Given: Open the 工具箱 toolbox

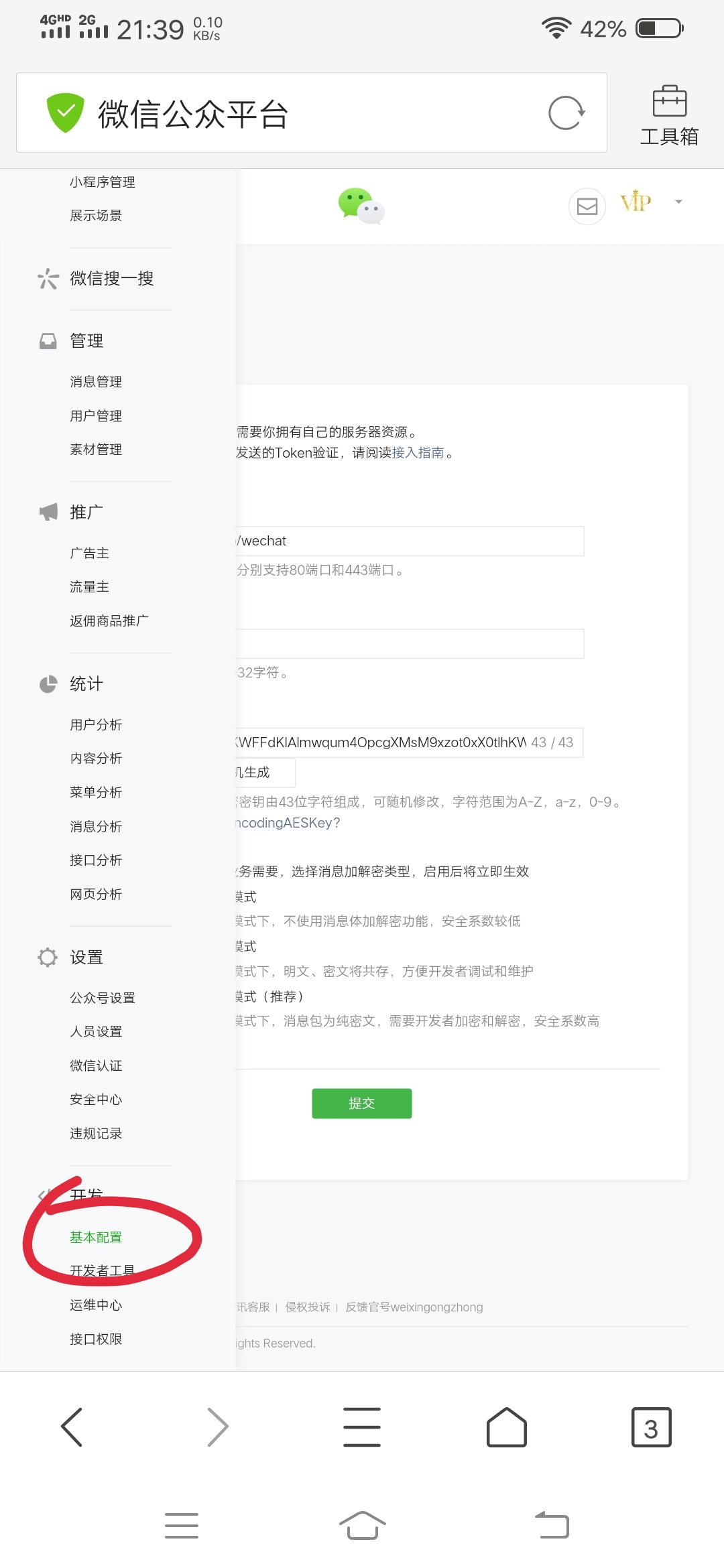Looking at the screenshot, I should point(669,115).
